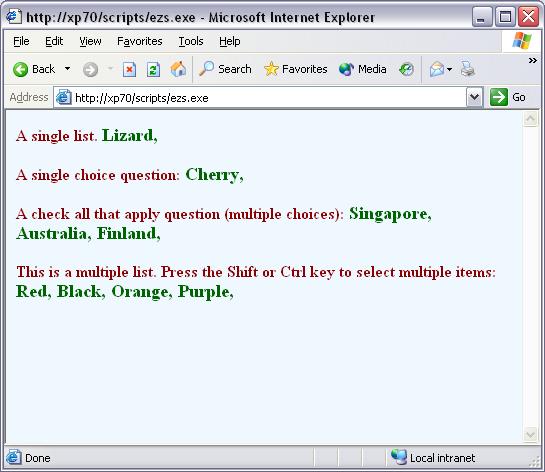The width and height of the screenshot is (545, 472).
Task: Expand the Mail envelope dropdown
Action: (x=449, y=69)
